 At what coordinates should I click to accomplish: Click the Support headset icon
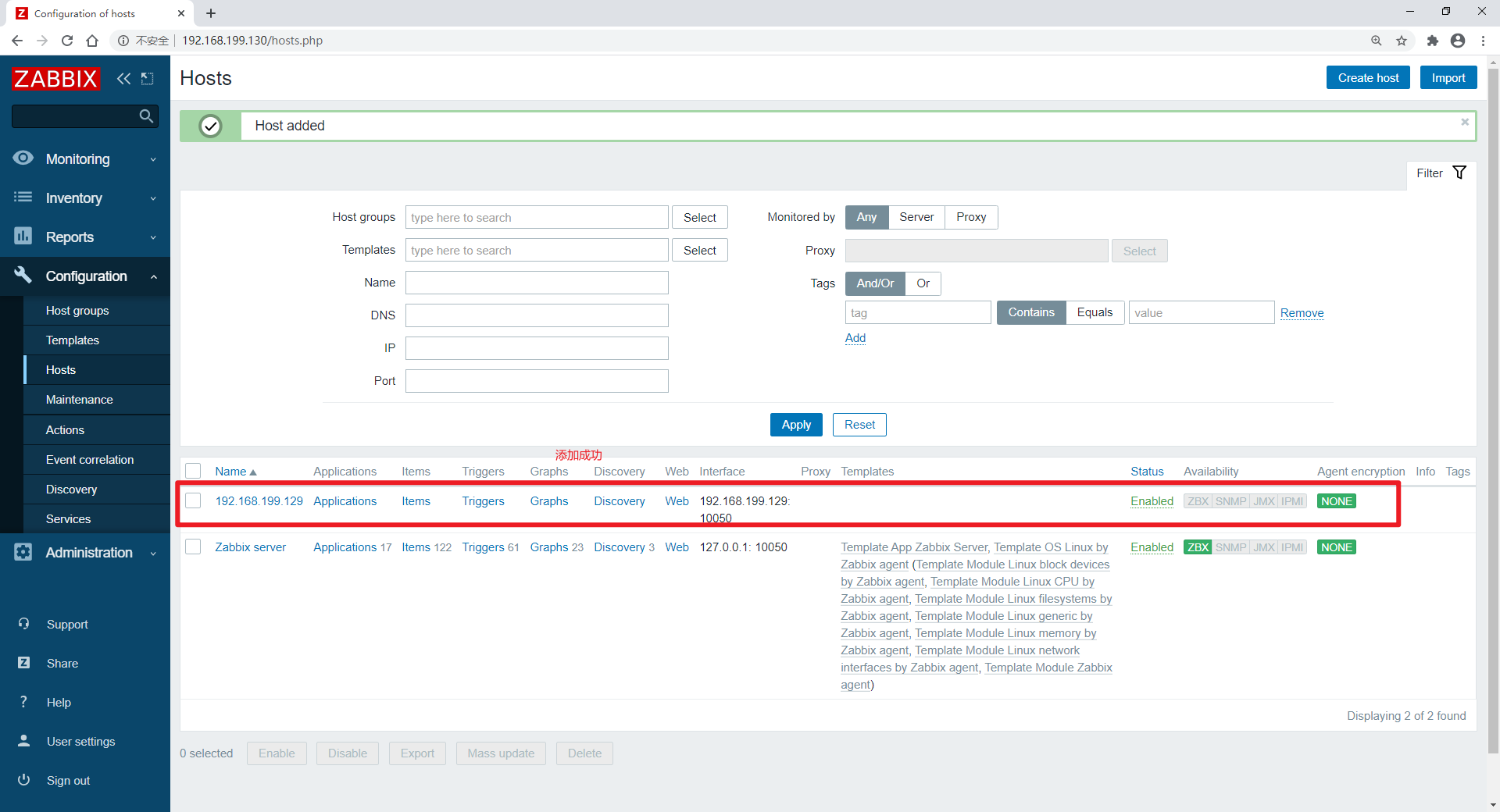tap(23, 624)
